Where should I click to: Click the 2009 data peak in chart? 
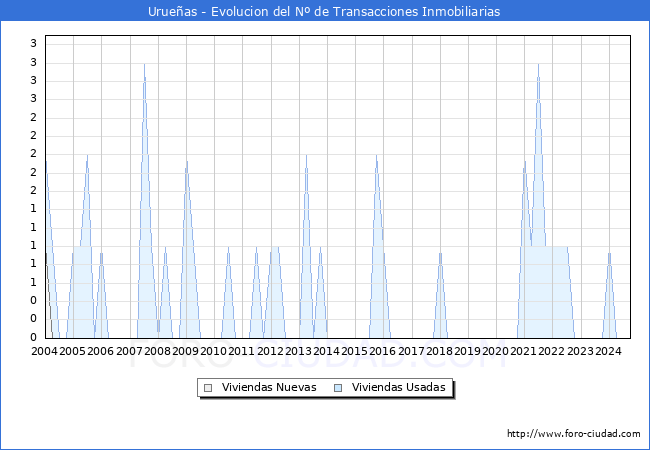click(x=187, y=162)
